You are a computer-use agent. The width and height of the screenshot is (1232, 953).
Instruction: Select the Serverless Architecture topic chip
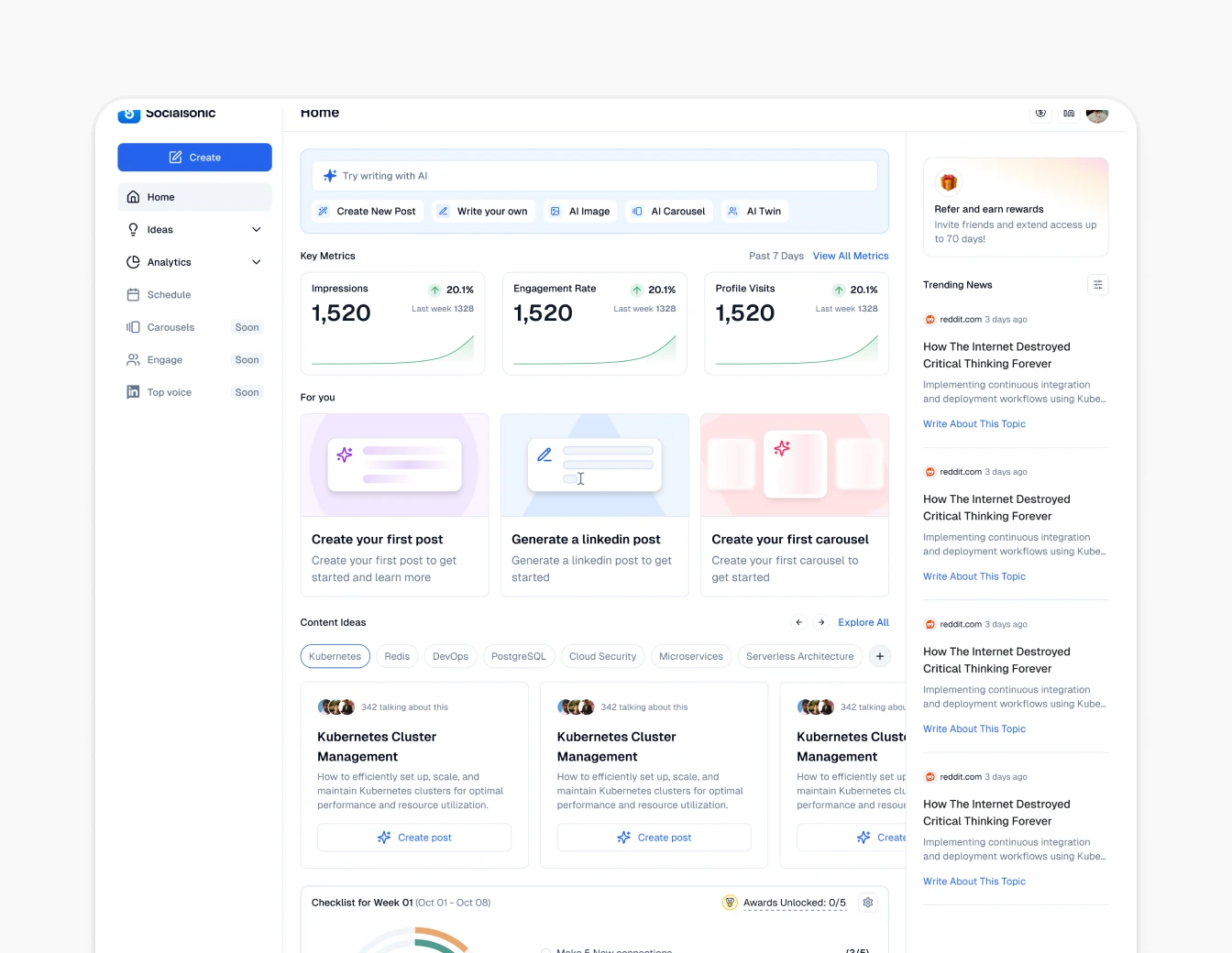pyautogui.click(x=799, y=656)
